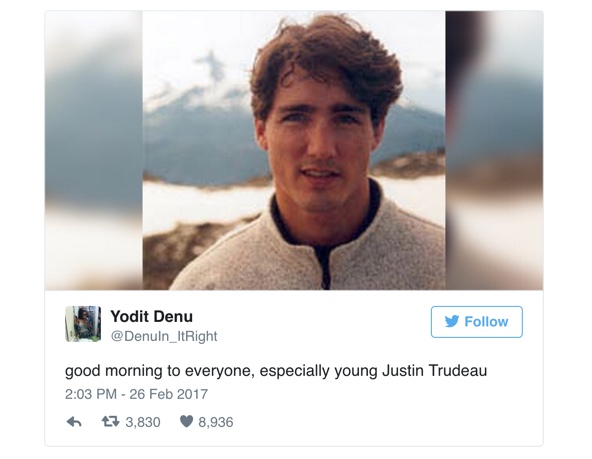Image resolution: width=592 pixels, height=459 pixels.
Task: Click the reply arrow icon
Action: (74, 422)
